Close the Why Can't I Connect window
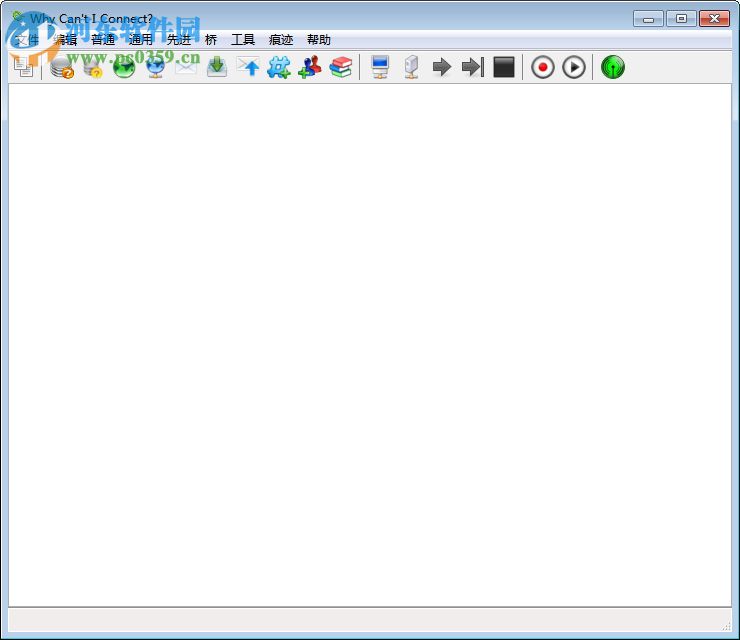Image resolution: width=740 pixels, height=640 pixels. click(x=714, y=19)
